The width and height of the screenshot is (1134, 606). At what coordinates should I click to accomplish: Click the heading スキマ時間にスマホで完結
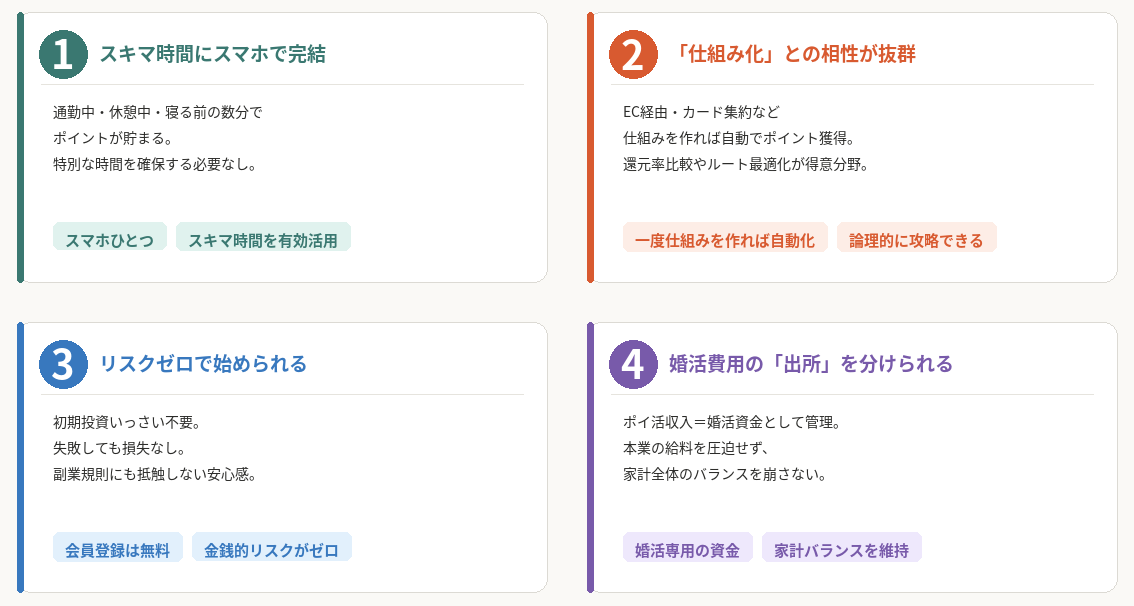click(212, 54)
